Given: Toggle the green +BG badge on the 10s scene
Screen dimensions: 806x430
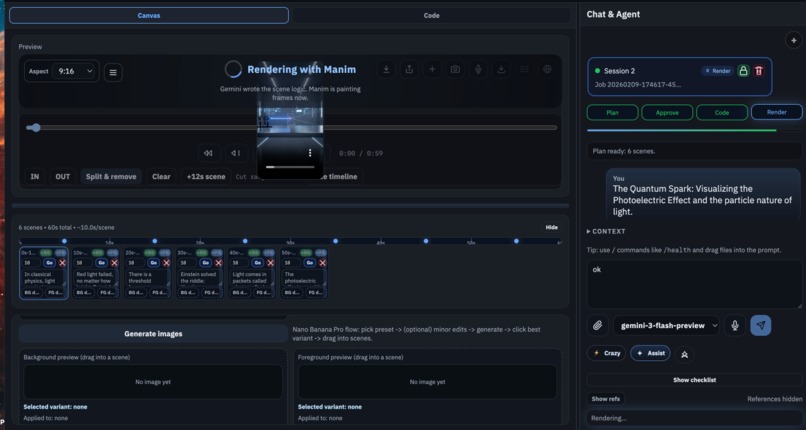Looking at the screenshot, I should (x=98, y=253).
